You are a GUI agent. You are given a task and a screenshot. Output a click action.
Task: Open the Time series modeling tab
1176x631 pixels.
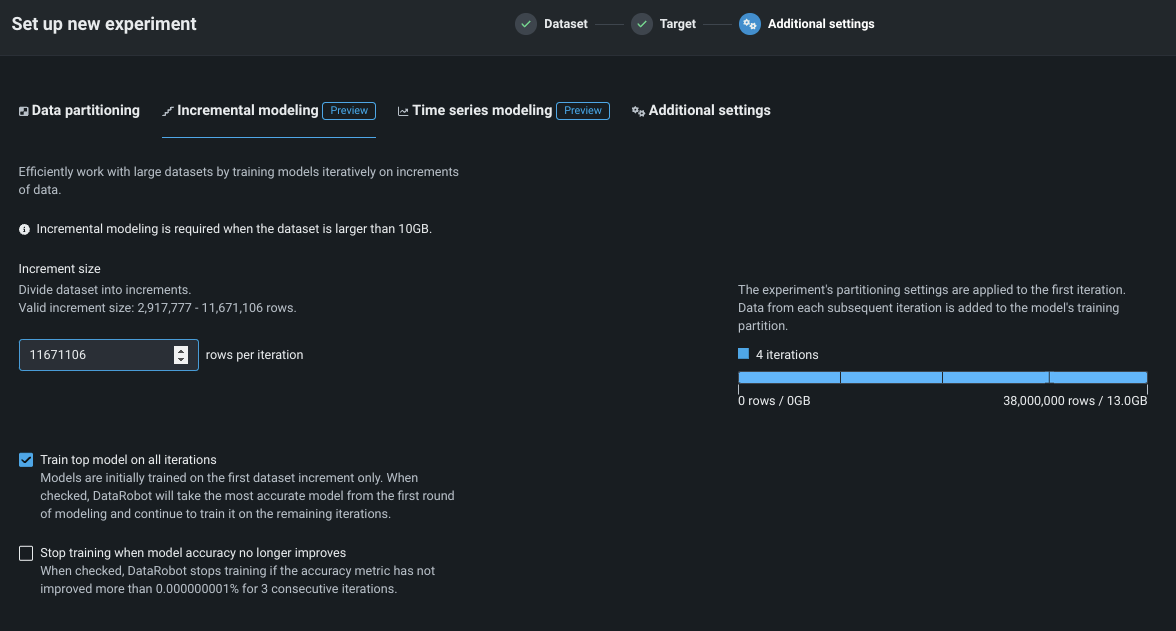pos(481,110)
